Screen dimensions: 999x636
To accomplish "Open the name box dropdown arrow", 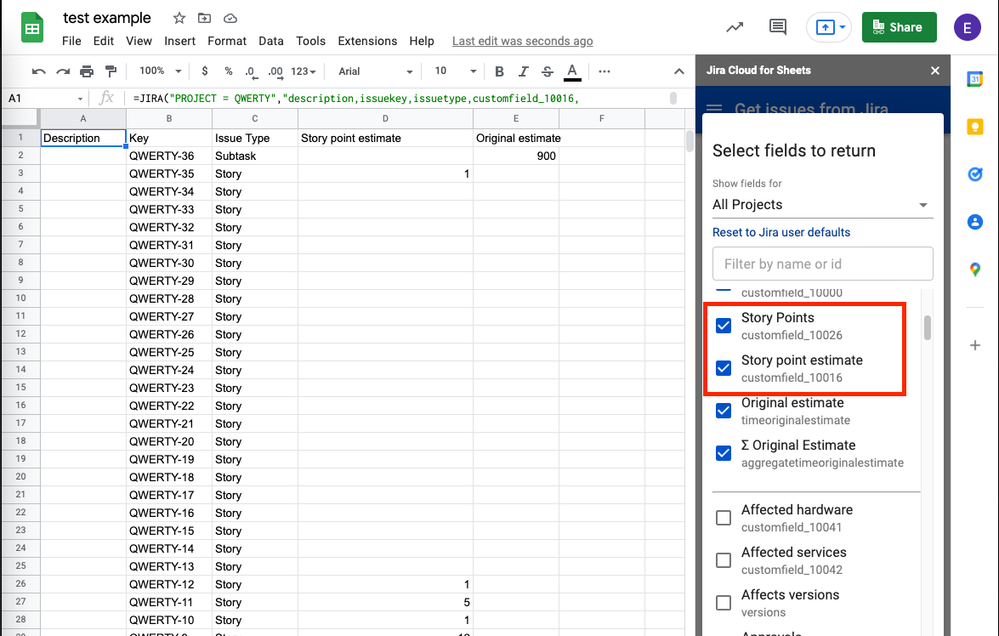I will [x=80, y=99].
